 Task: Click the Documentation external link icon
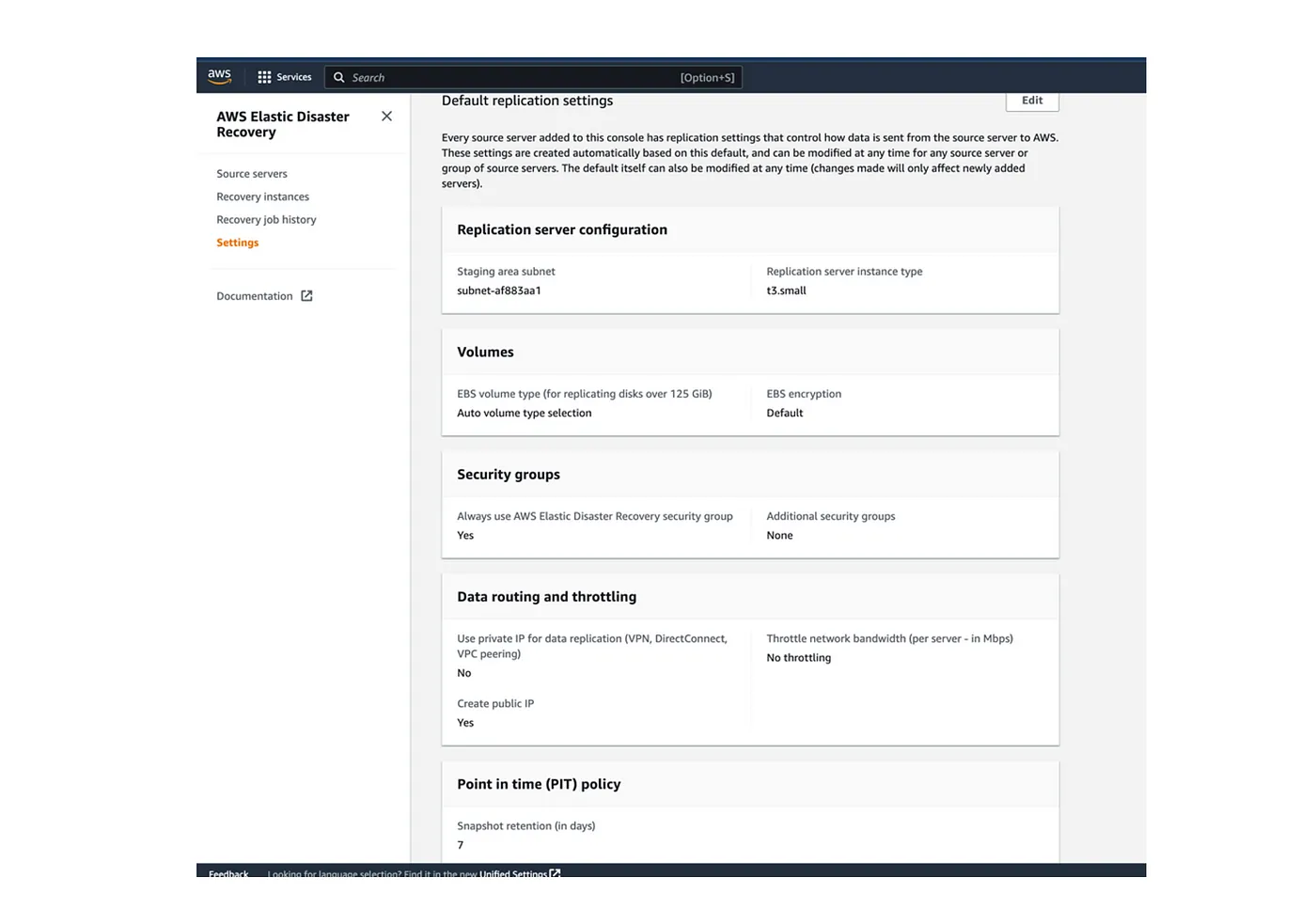[x=306, y=296]
